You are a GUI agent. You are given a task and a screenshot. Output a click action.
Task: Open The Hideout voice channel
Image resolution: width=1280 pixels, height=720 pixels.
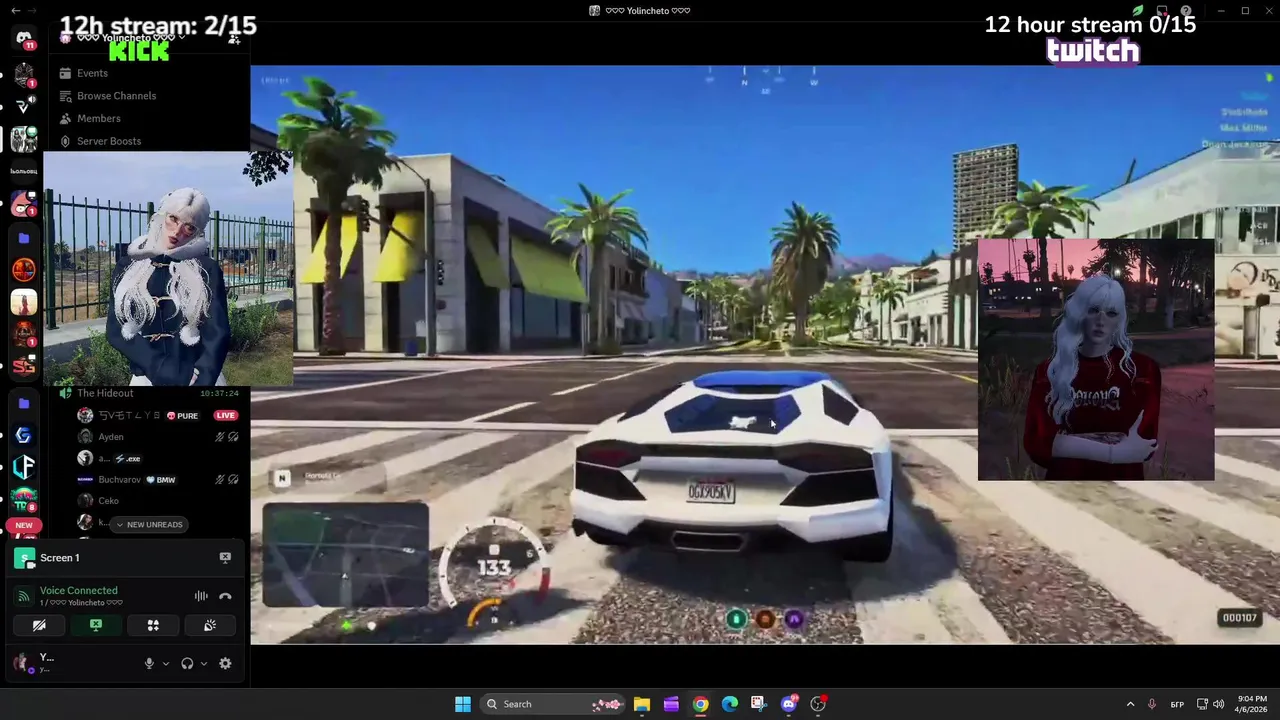105,393
